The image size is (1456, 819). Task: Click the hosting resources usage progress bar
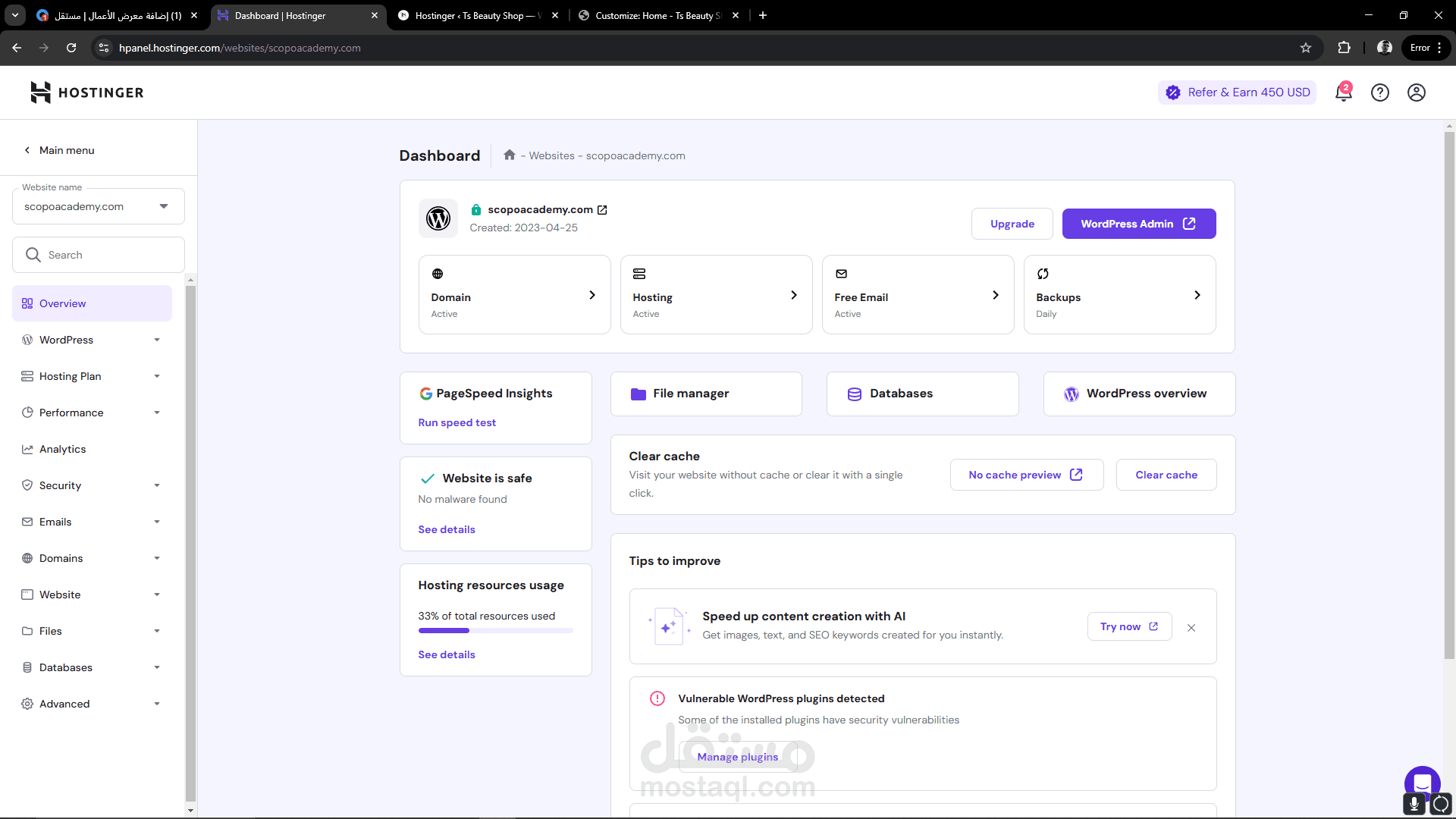pos(495,630)
